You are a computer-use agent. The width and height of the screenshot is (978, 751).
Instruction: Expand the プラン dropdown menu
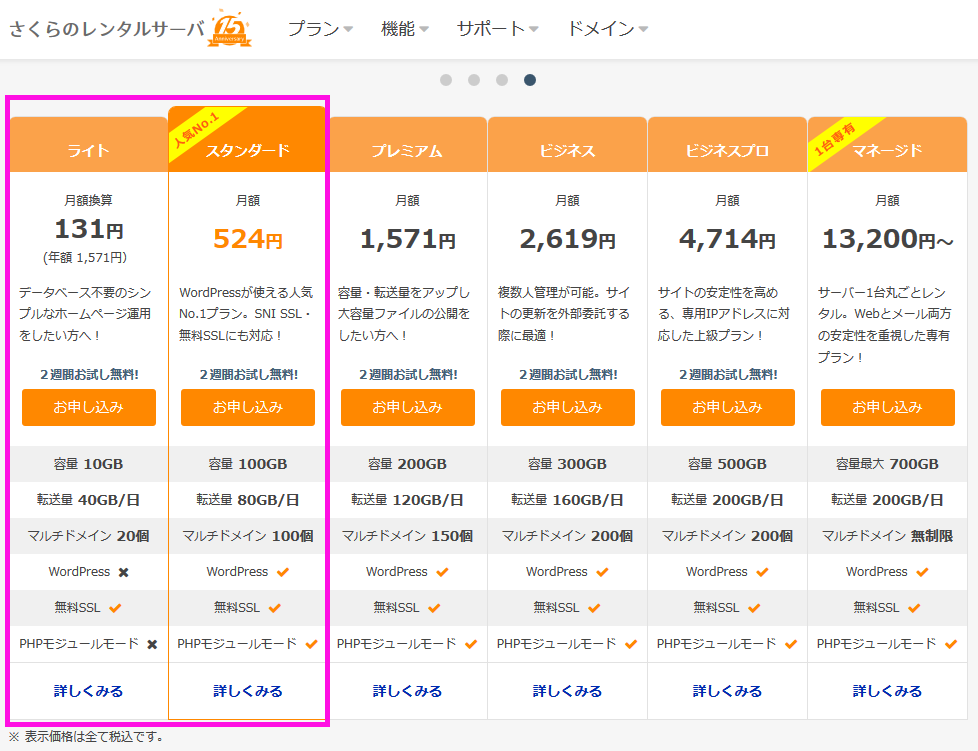320,29
